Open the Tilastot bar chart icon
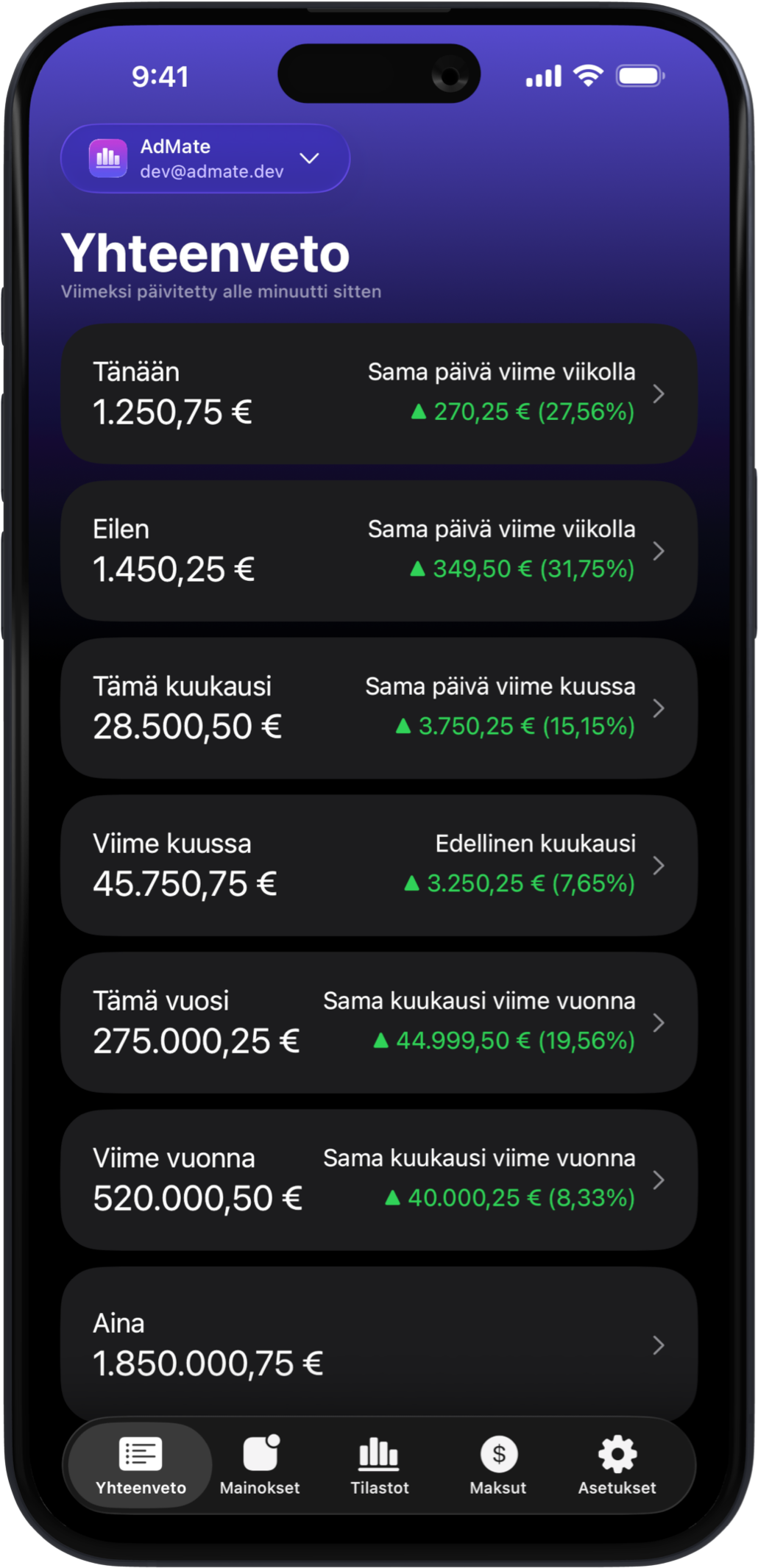 [379, 1453]
